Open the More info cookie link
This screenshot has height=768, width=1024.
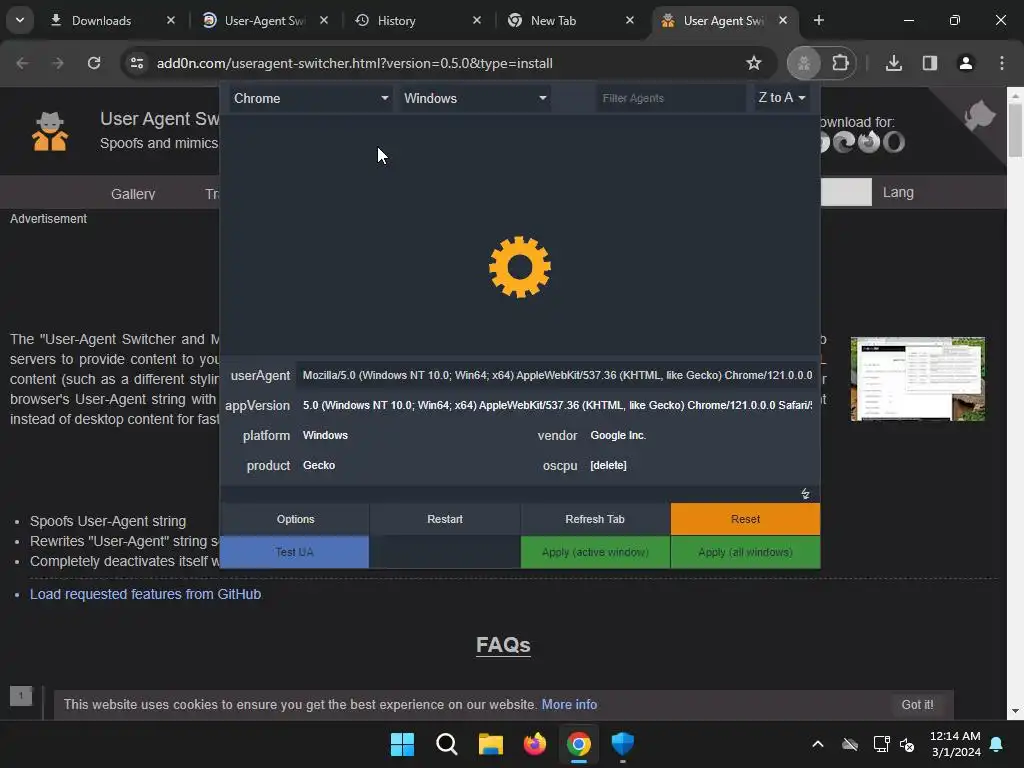(x=569, y=705)
